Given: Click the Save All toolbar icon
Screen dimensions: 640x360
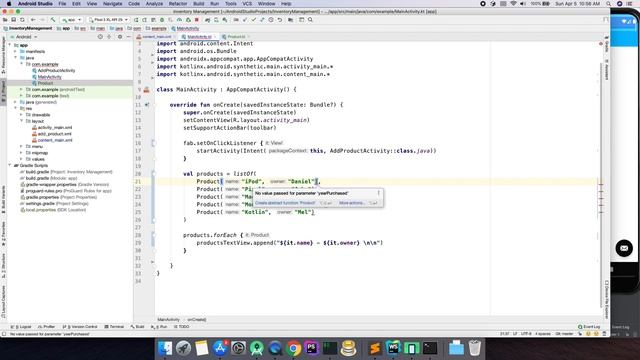Looking at the screenshot, I should [13, 20].
